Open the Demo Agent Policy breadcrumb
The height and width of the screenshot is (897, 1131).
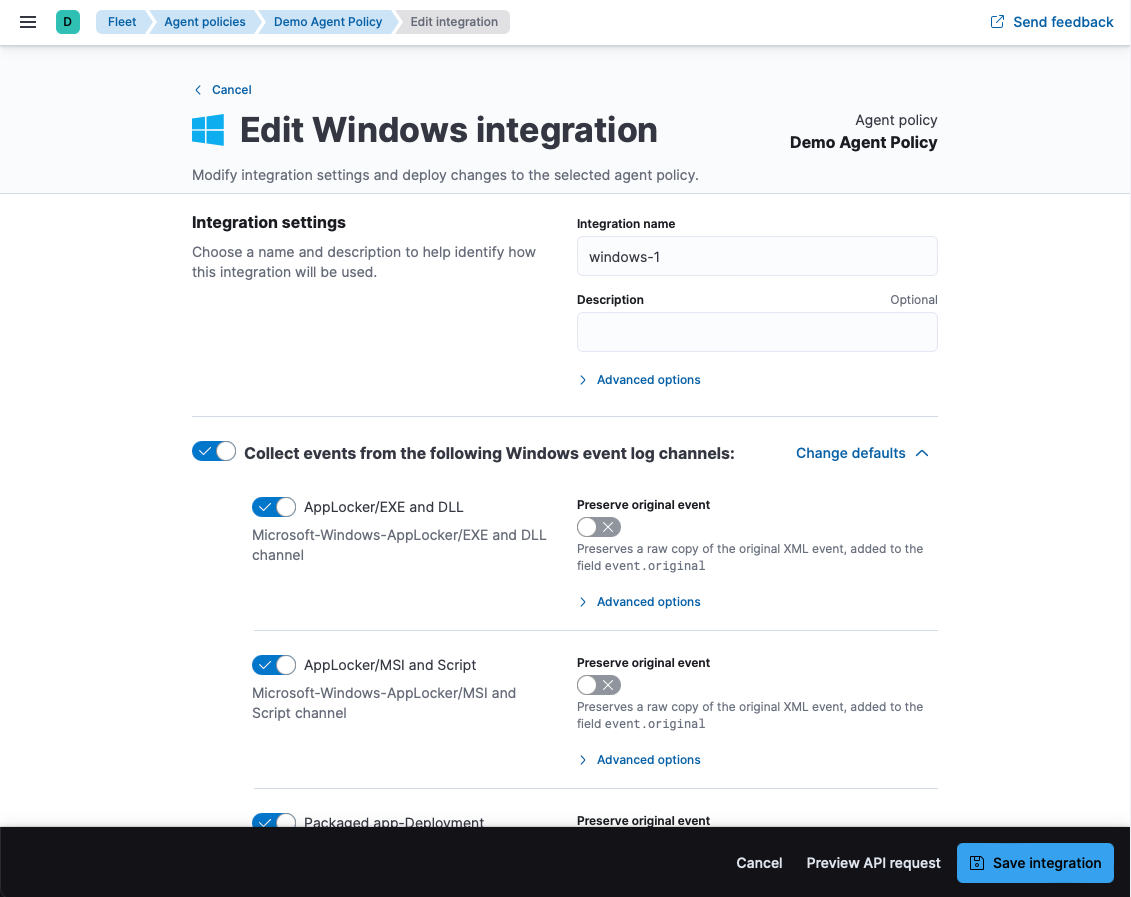(328, 22)
